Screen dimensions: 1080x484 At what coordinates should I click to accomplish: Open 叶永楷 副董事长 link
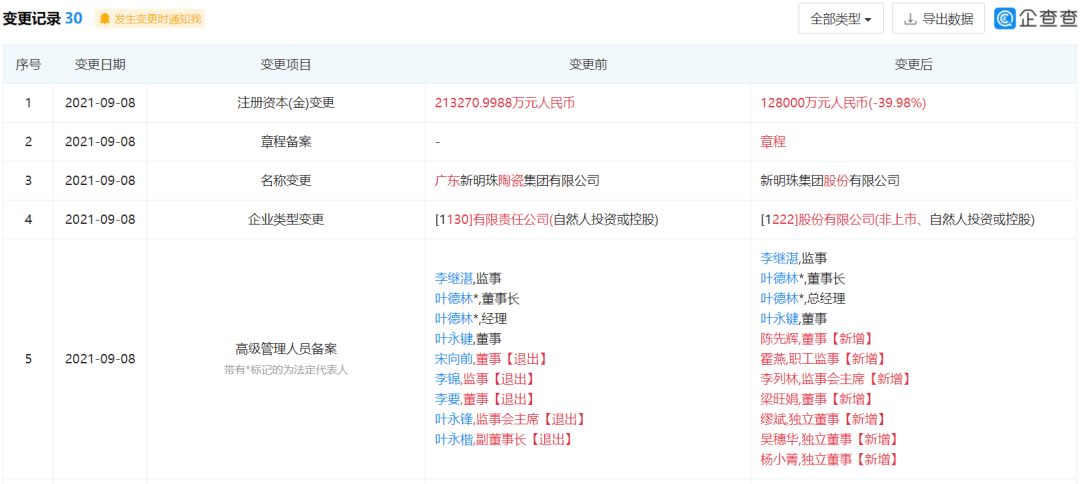point(453,439)
